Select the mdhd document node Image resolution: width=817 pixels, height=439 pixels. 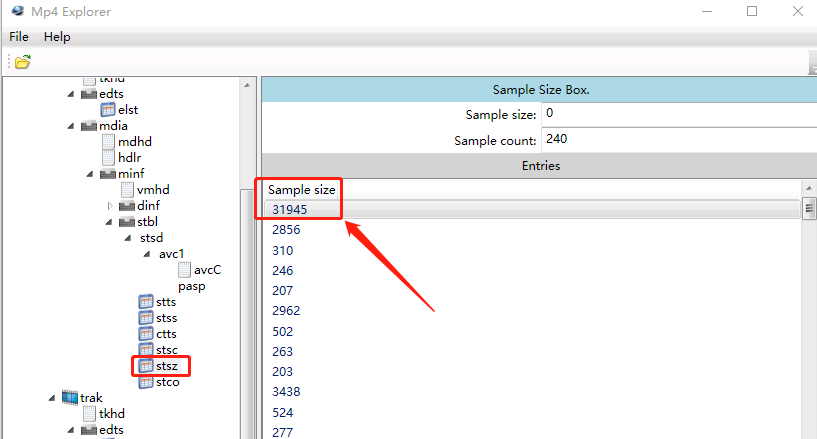tap(134, 142)
